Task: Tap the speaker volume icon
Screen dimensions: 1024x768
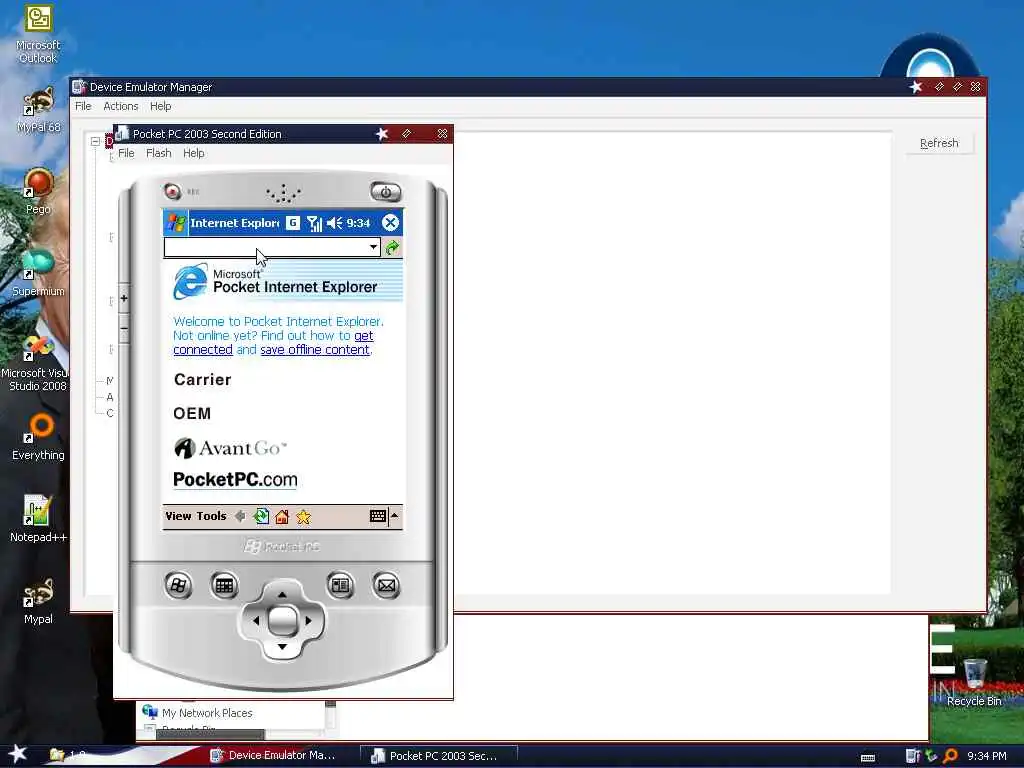Action: tap(334, 223)
